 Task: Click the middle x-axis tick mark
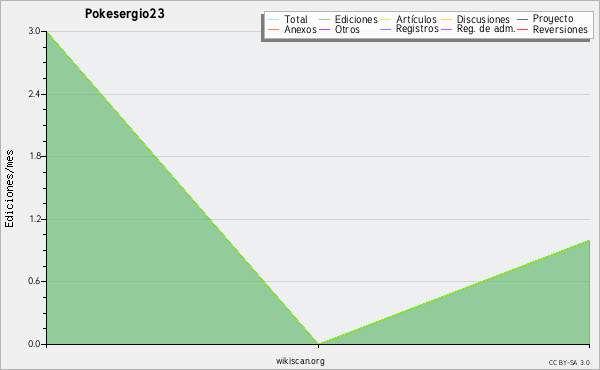tap(318, 346)
